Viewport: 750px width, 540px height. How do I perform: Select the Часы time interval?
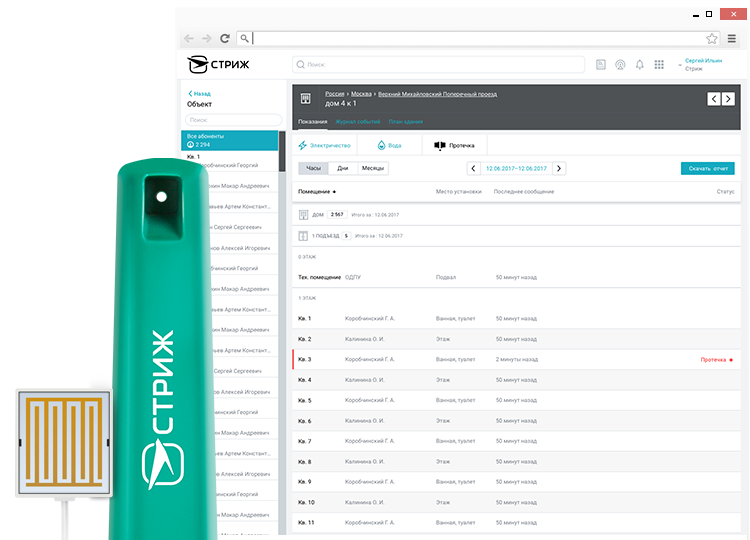313,168
